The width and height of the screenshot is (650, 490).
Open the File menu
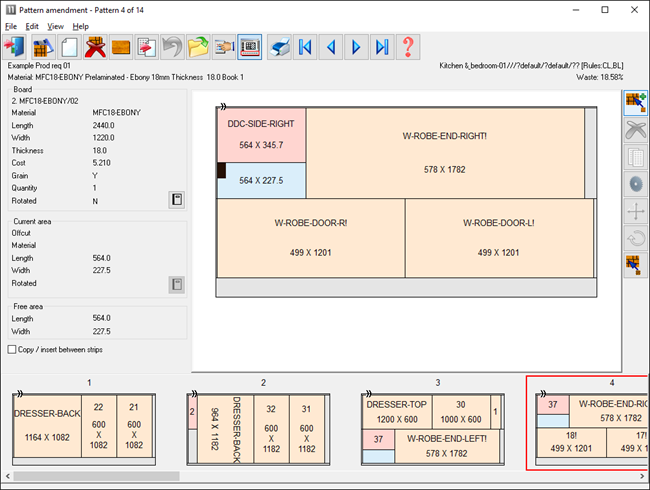point(11,26)
